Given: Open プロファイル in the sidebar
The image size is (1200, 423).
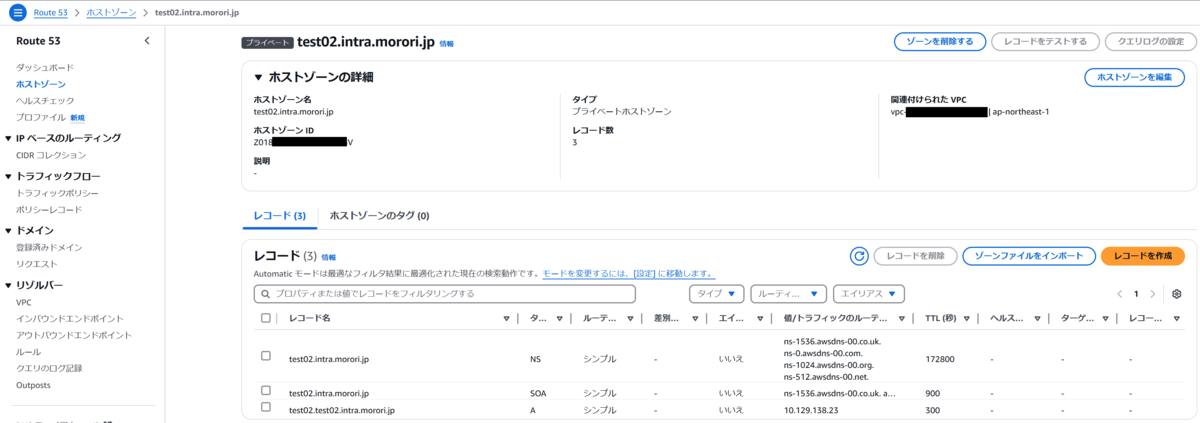Looking at the screenshot, I should (41, 118).
